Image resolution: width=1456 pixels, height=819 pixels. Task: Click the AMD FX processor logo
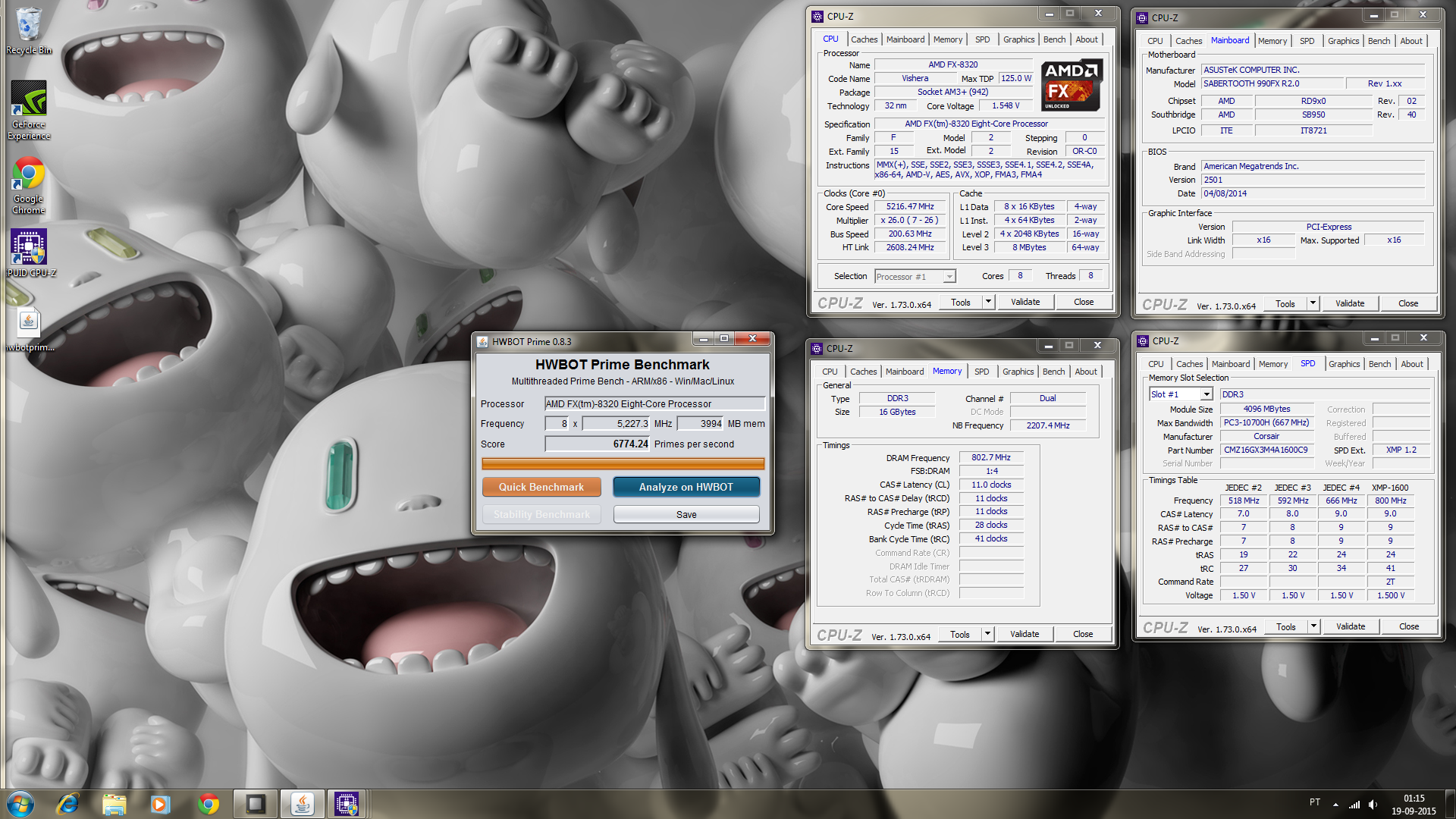tap(1071, 86)
